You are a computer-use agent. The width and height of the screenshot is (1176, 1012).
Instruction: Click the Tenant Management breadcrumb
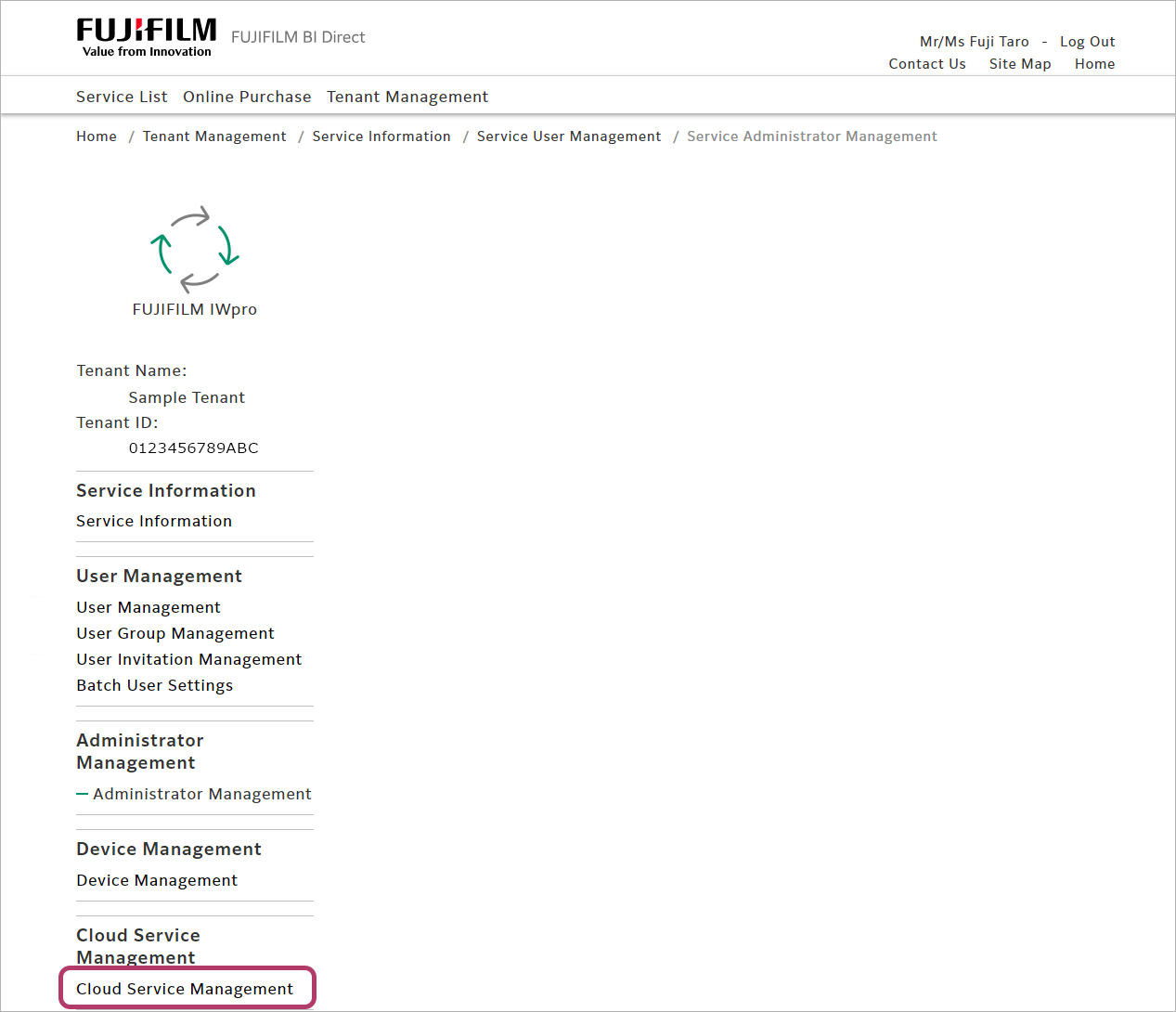[214, 136]
